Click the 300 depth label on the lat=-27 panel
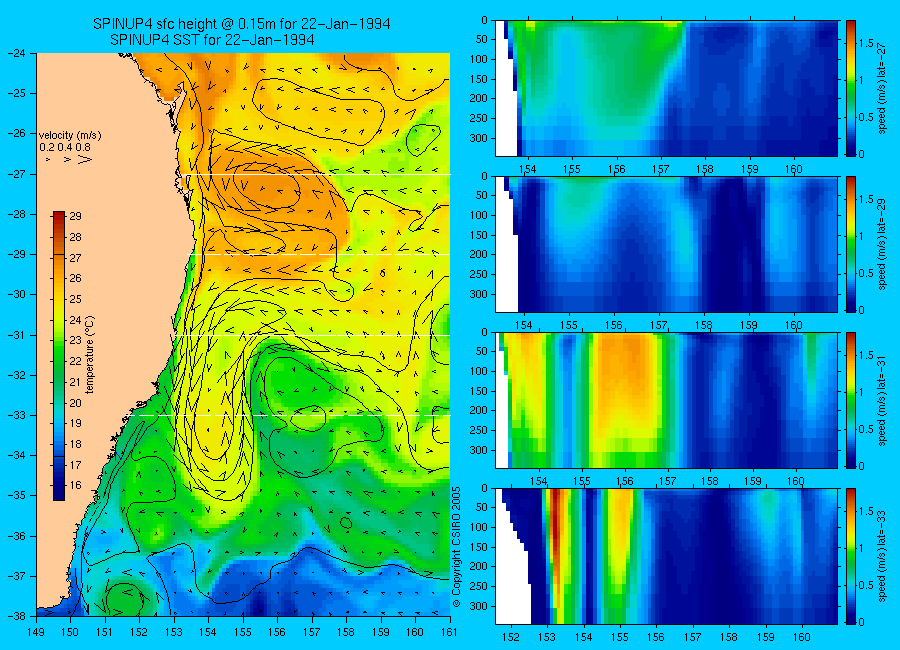 pos(478,138)
